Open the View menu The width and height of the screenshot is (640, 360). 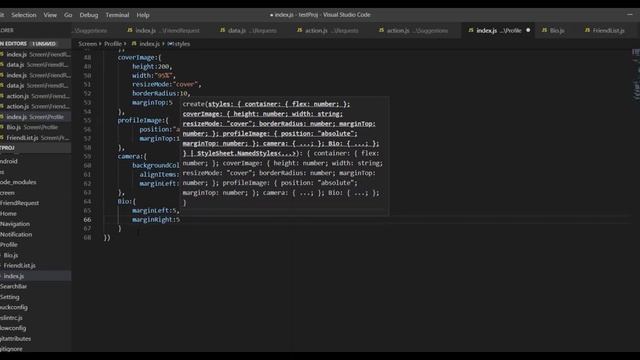(50, 15)
